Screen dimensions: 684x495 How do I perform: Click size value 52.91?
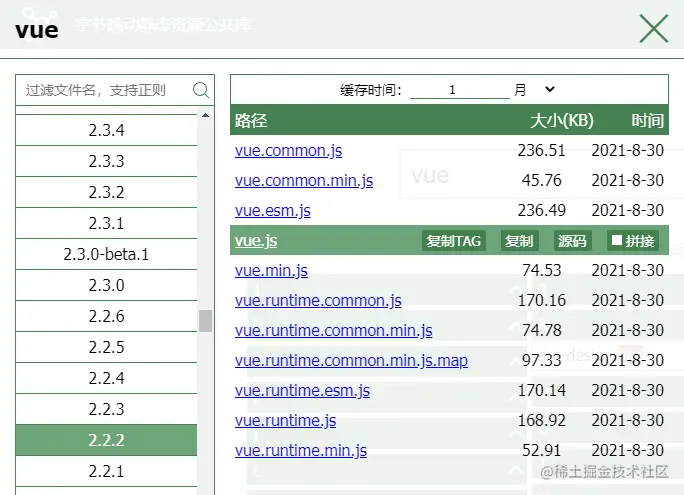[541, 451]
